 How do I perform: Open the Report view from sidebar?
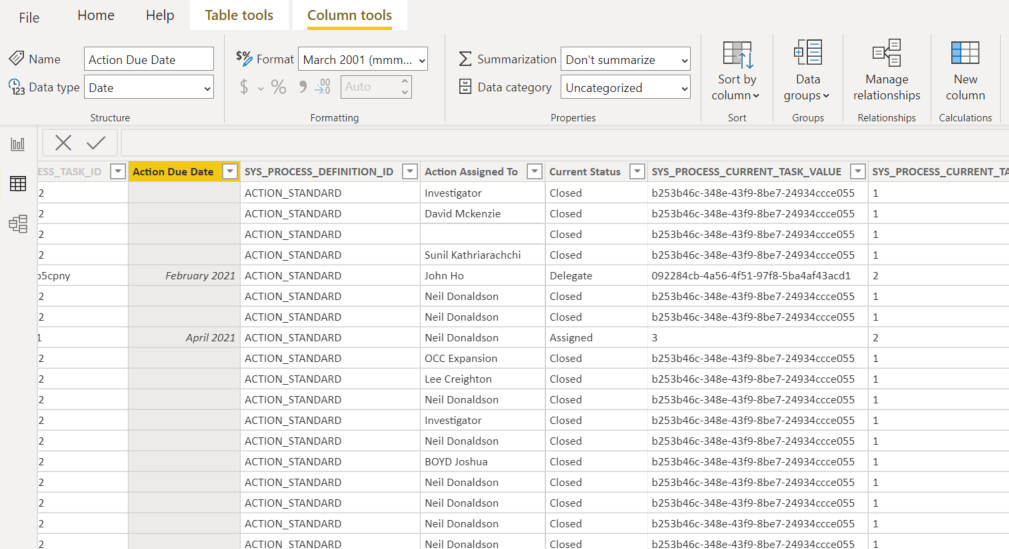tap(18, 144)
